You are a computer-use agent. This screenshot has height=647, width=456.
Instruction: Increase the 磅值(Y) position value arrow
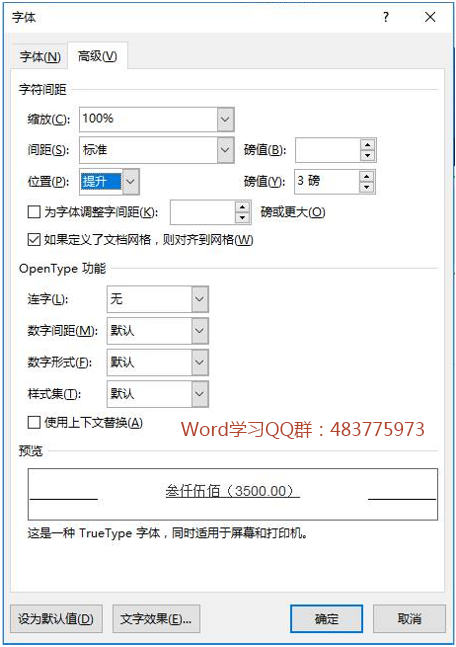[366, 177]
